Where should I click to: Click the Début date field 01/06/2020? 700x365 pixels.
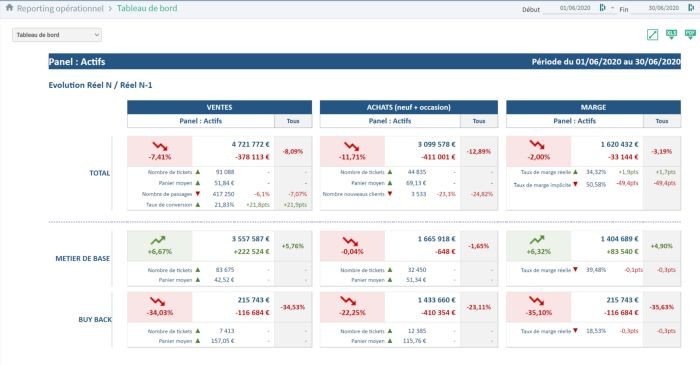click(575, 8)
